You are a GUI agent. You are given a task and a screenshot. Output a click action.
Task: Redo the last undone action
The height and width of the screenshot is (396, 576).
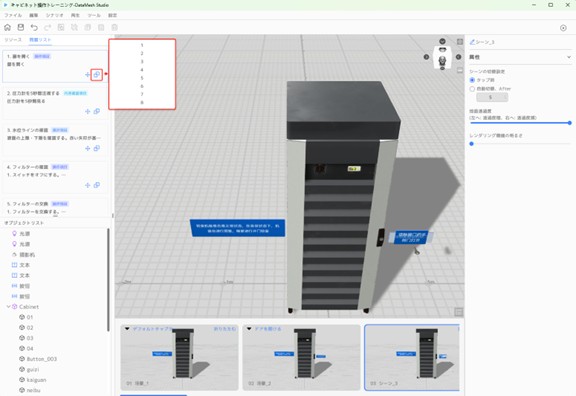47,28
